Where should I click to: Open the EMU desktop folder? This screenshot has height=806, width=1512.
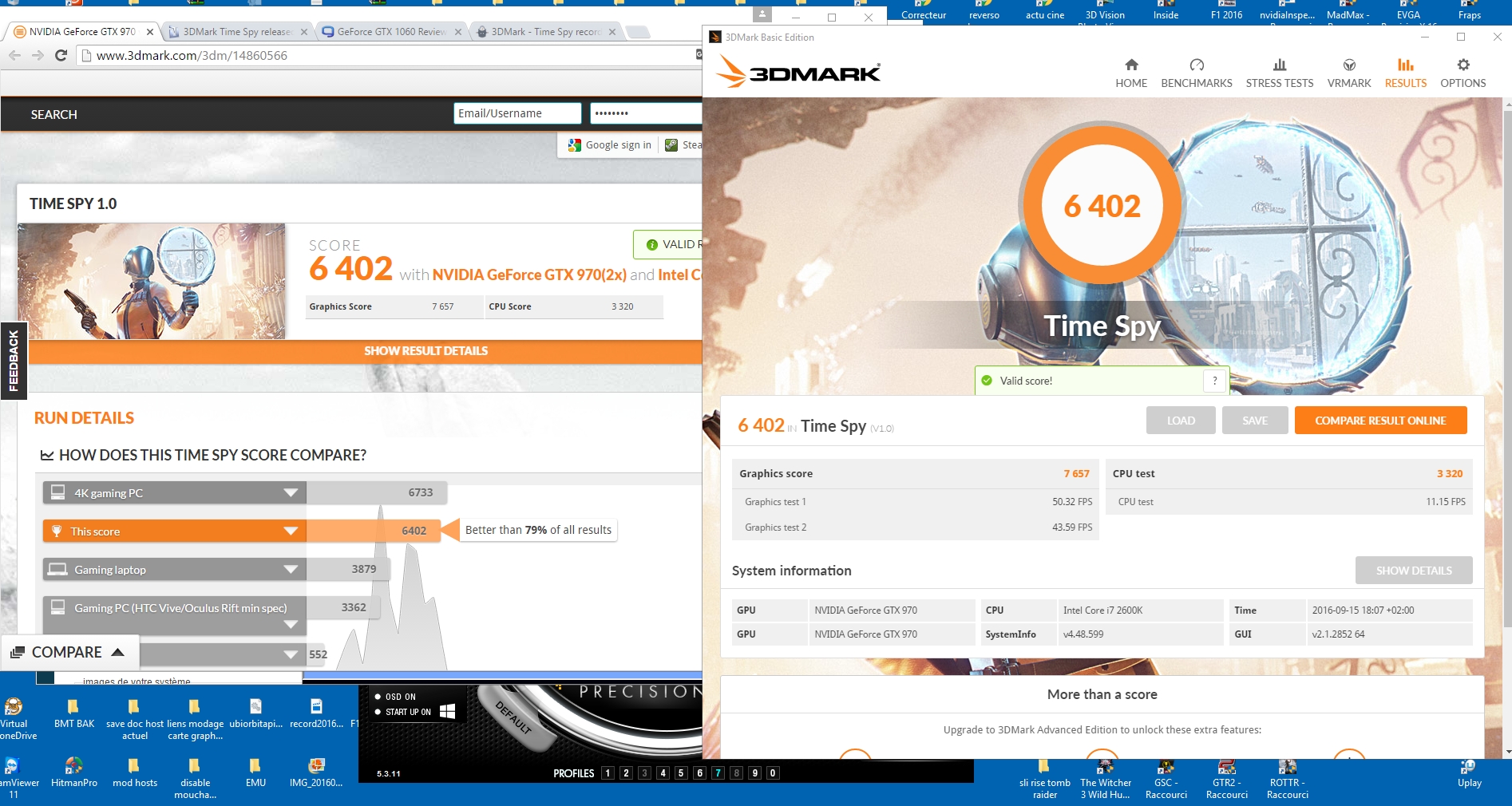255,772
